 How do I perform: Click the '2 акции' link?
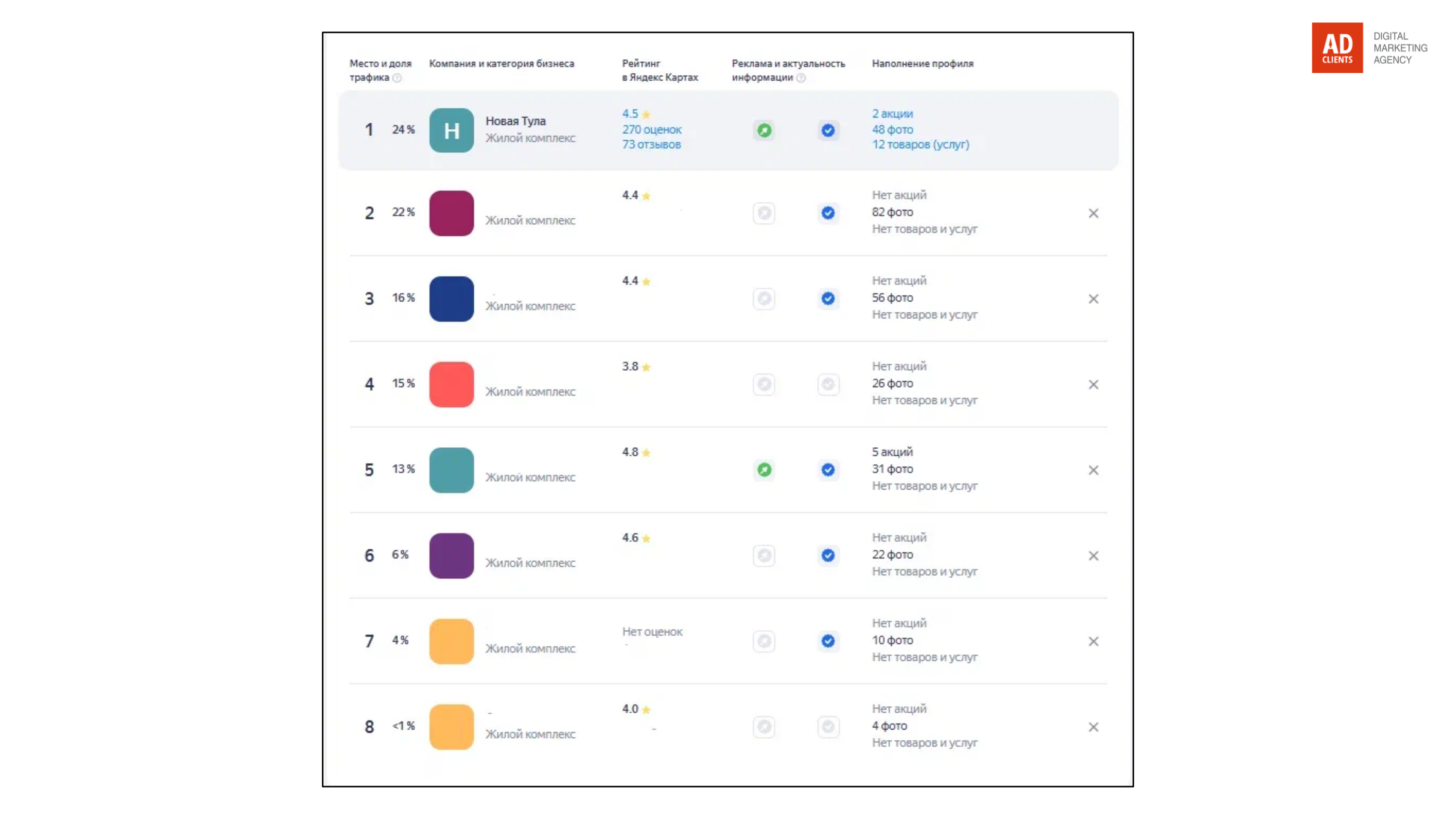tap(892, 114)
